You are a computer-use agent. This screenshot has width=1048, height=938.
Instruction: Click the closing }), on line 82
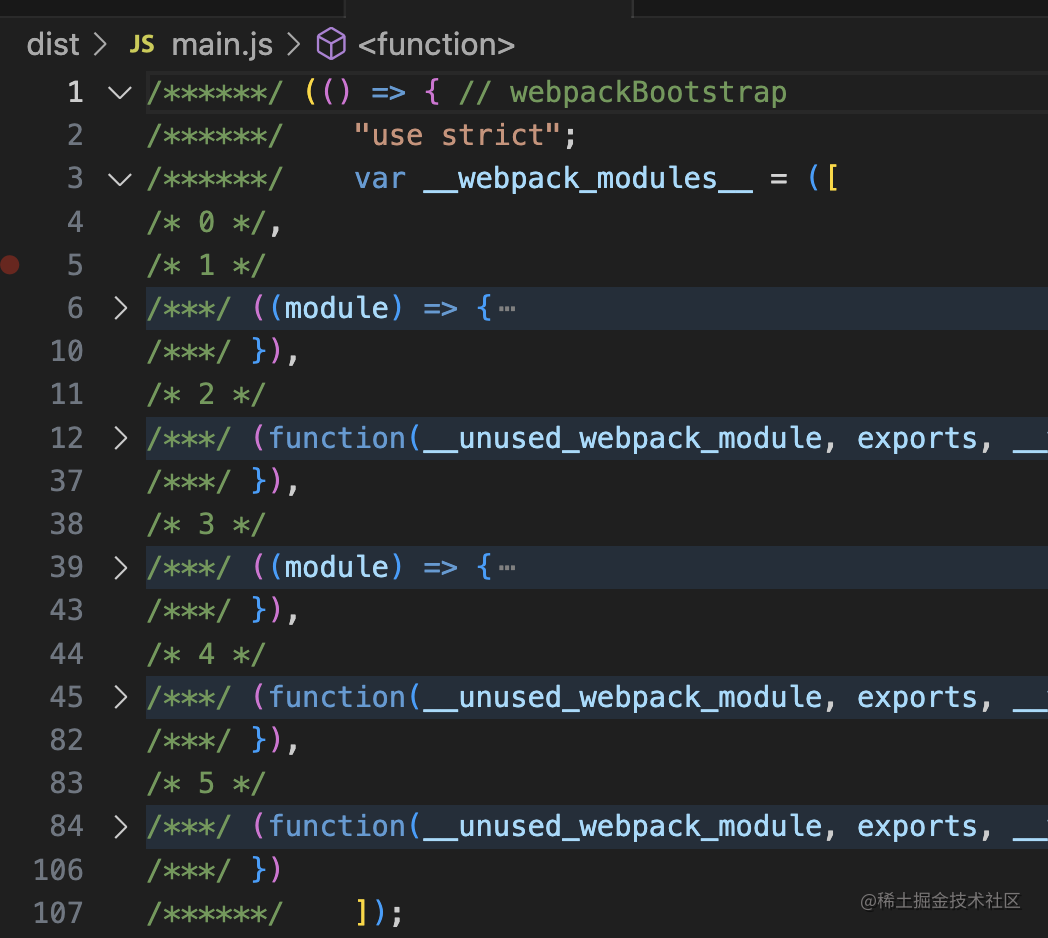coord(275,740)
